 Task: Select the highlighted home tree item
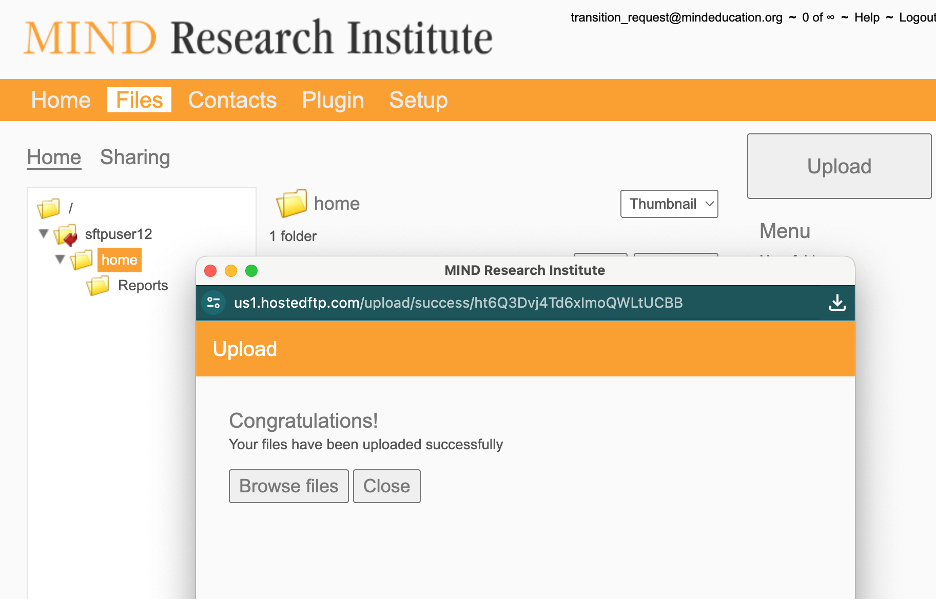pyautogui.click(x=119, y=260)
